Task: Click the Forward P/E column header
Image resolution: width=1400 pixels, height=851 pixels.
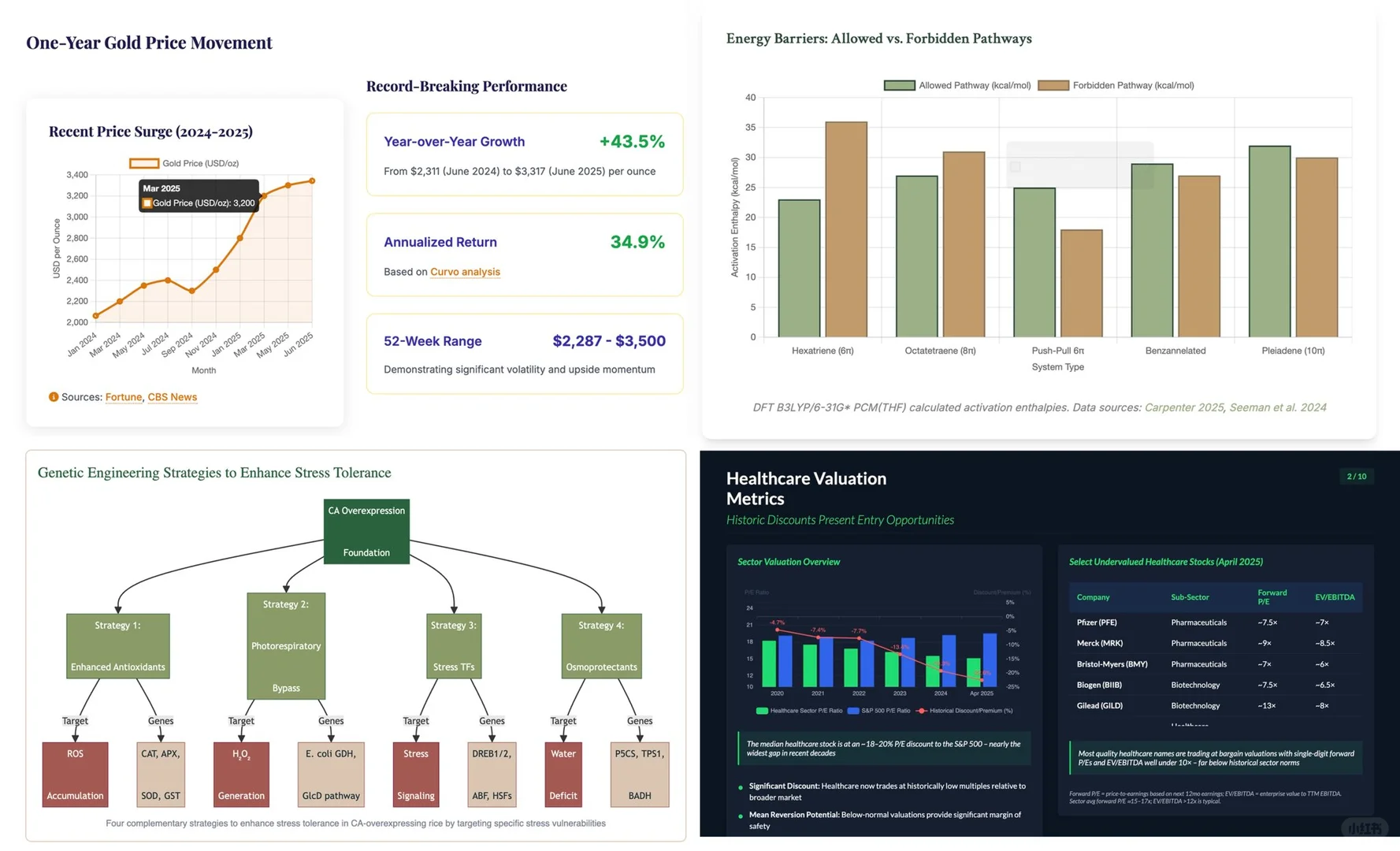Action: (x=1272, y=597)
